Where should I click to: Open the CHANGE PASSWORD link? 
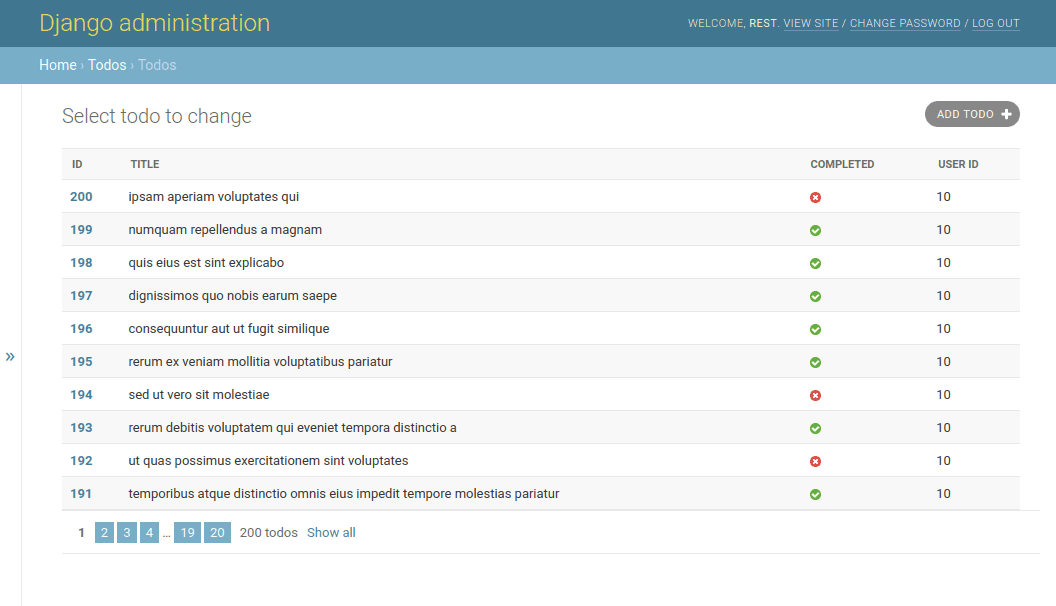[905, 23]
